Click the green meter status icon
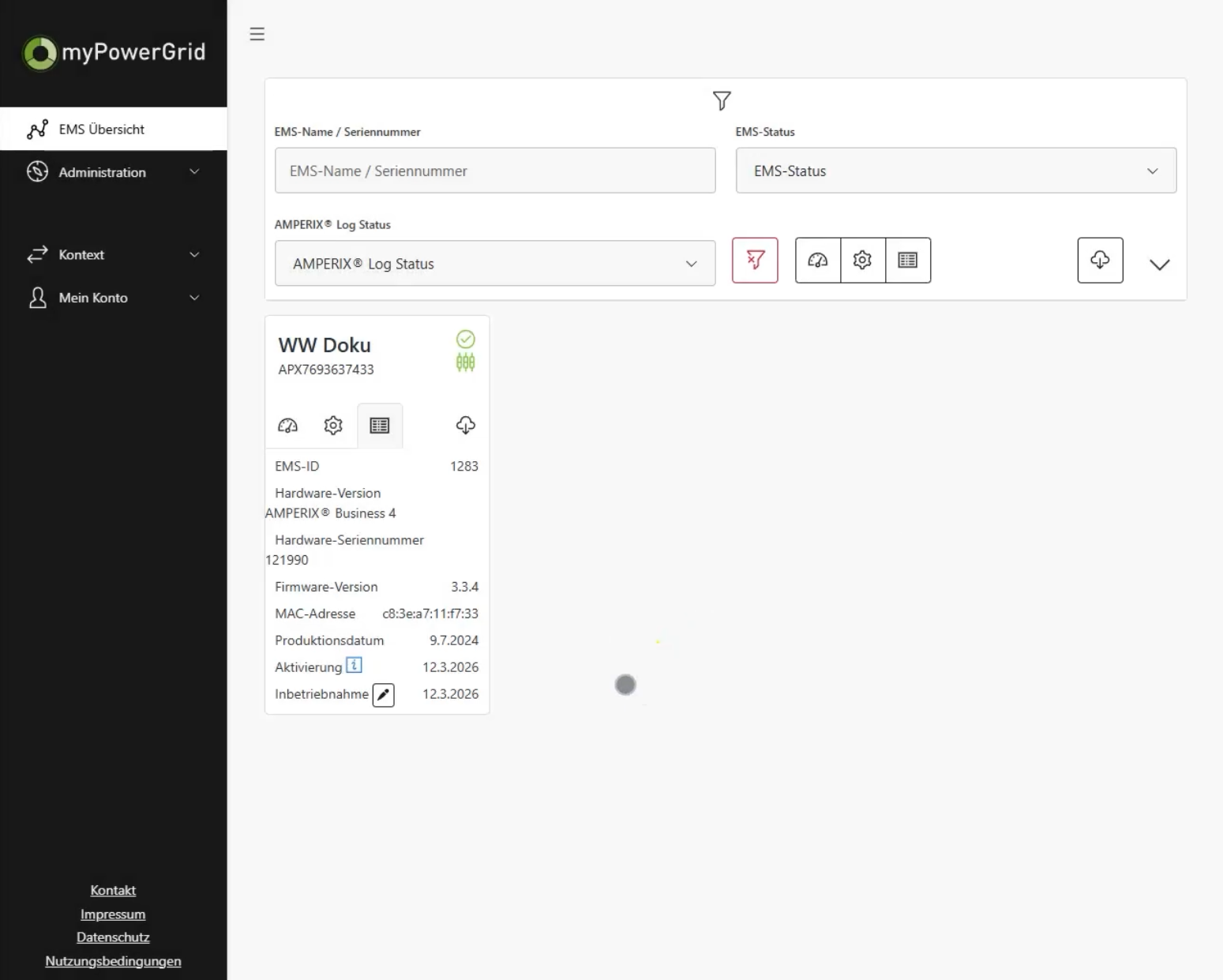1223x980 pixels. coord(466,362)
